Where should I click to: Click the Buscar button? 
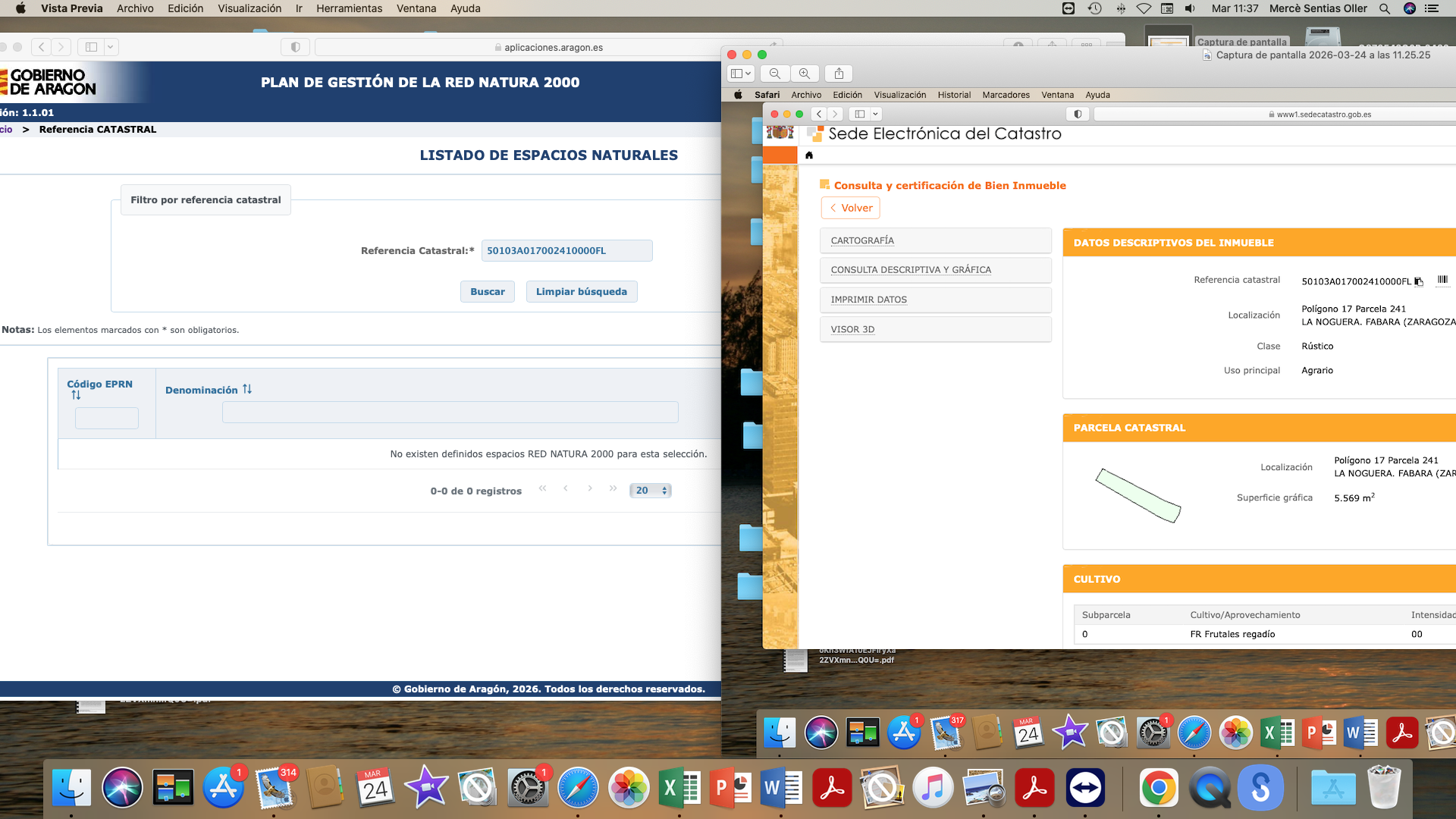(487, 292)
